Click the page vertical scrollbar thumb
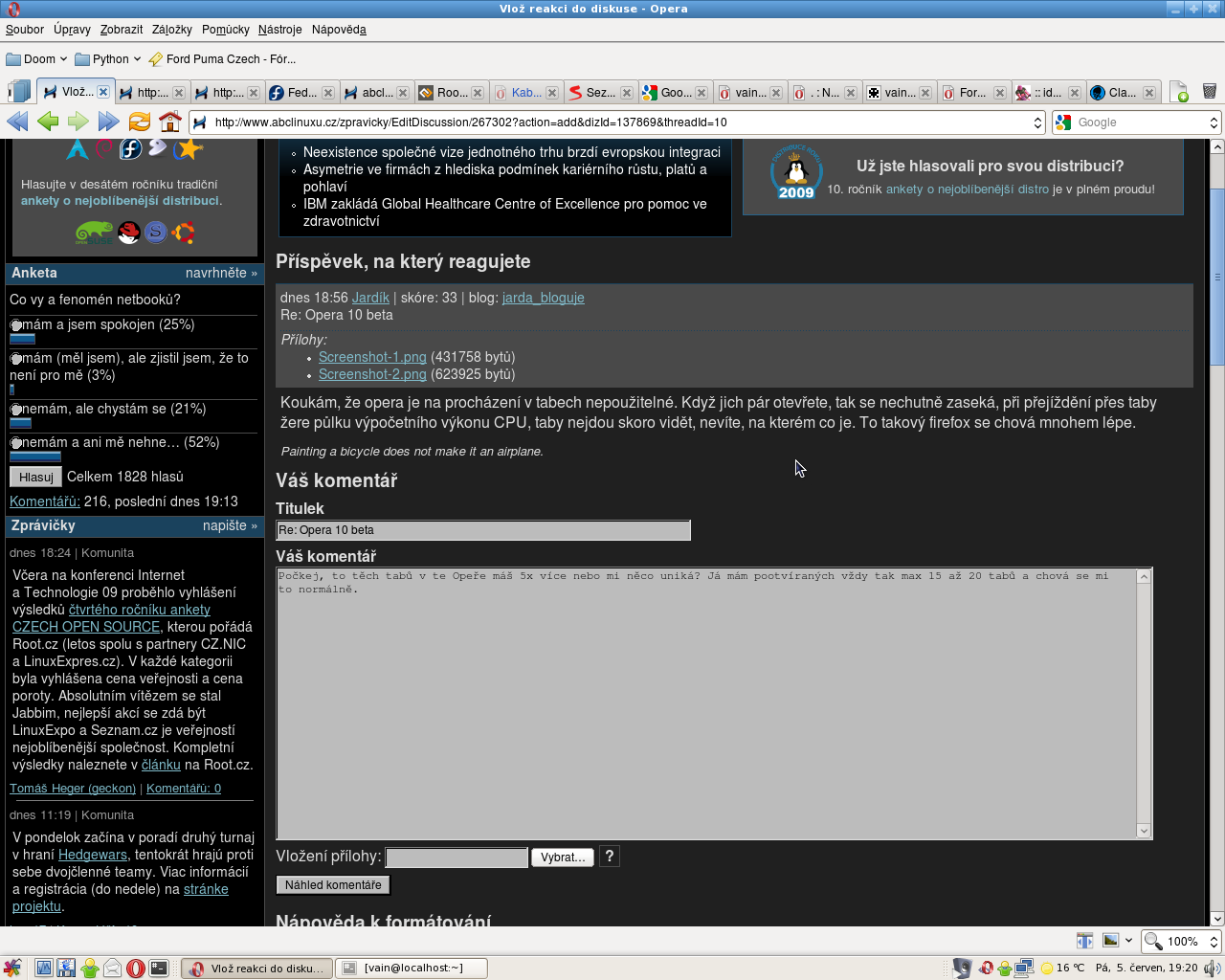The image size is (1225, 980). click(x=1216, y=278)
